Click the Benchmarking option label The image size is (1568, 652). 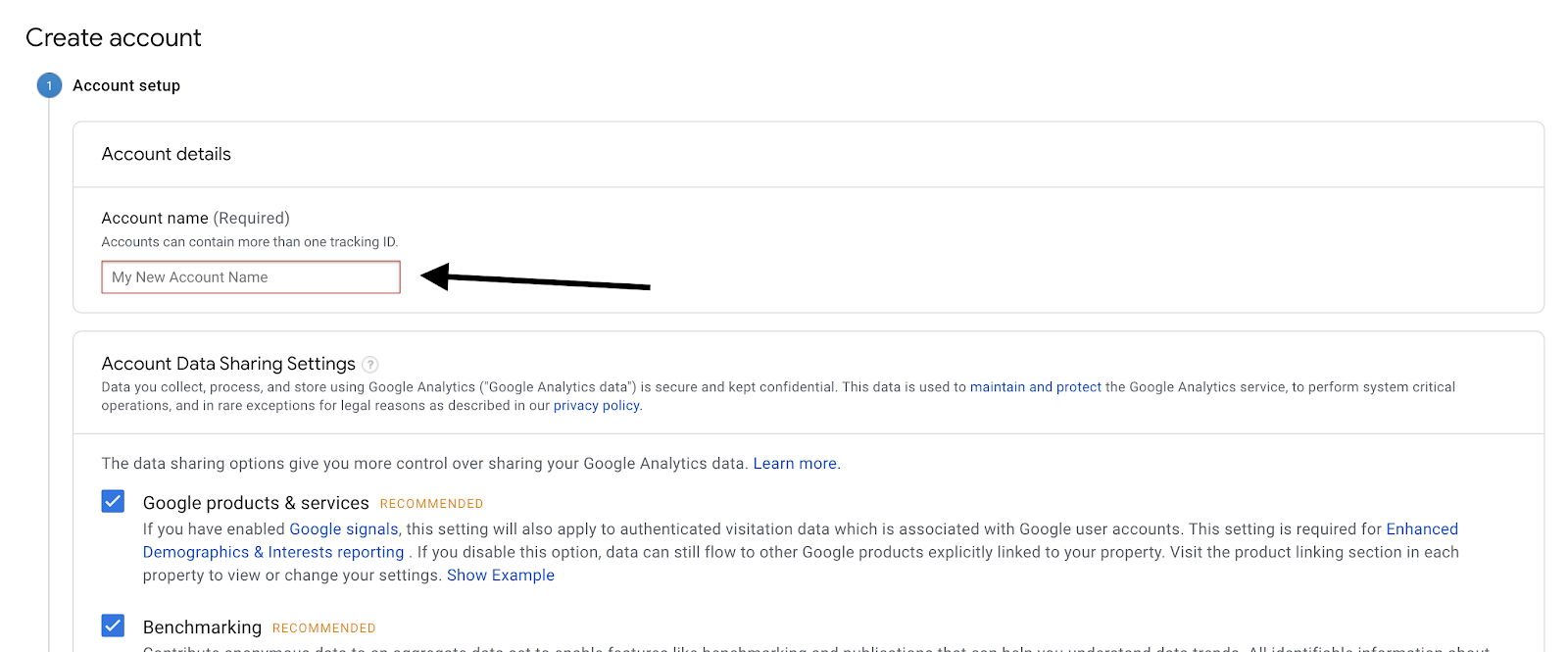(x=202, y=627)
